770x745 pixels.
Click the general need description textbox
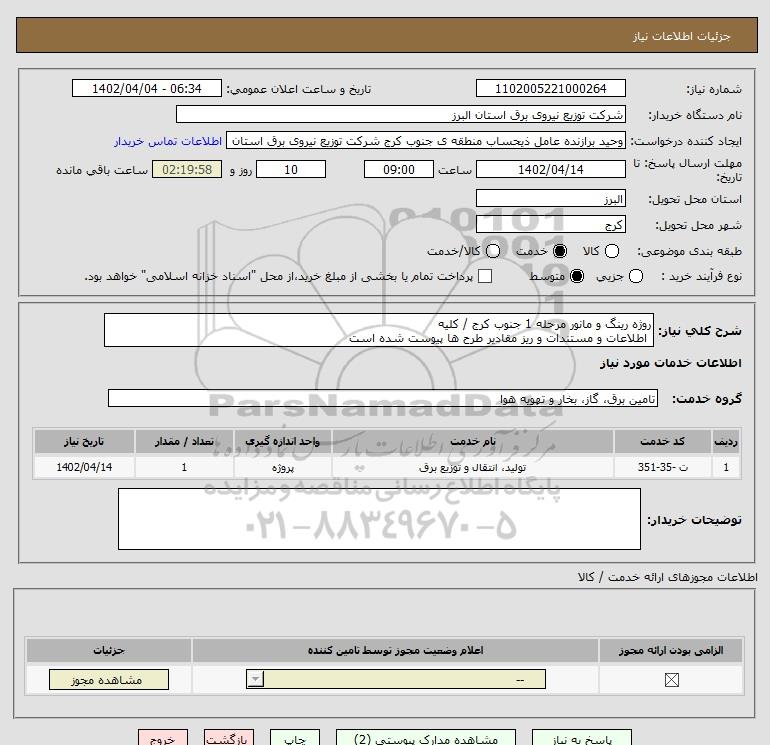click(379, 330)
